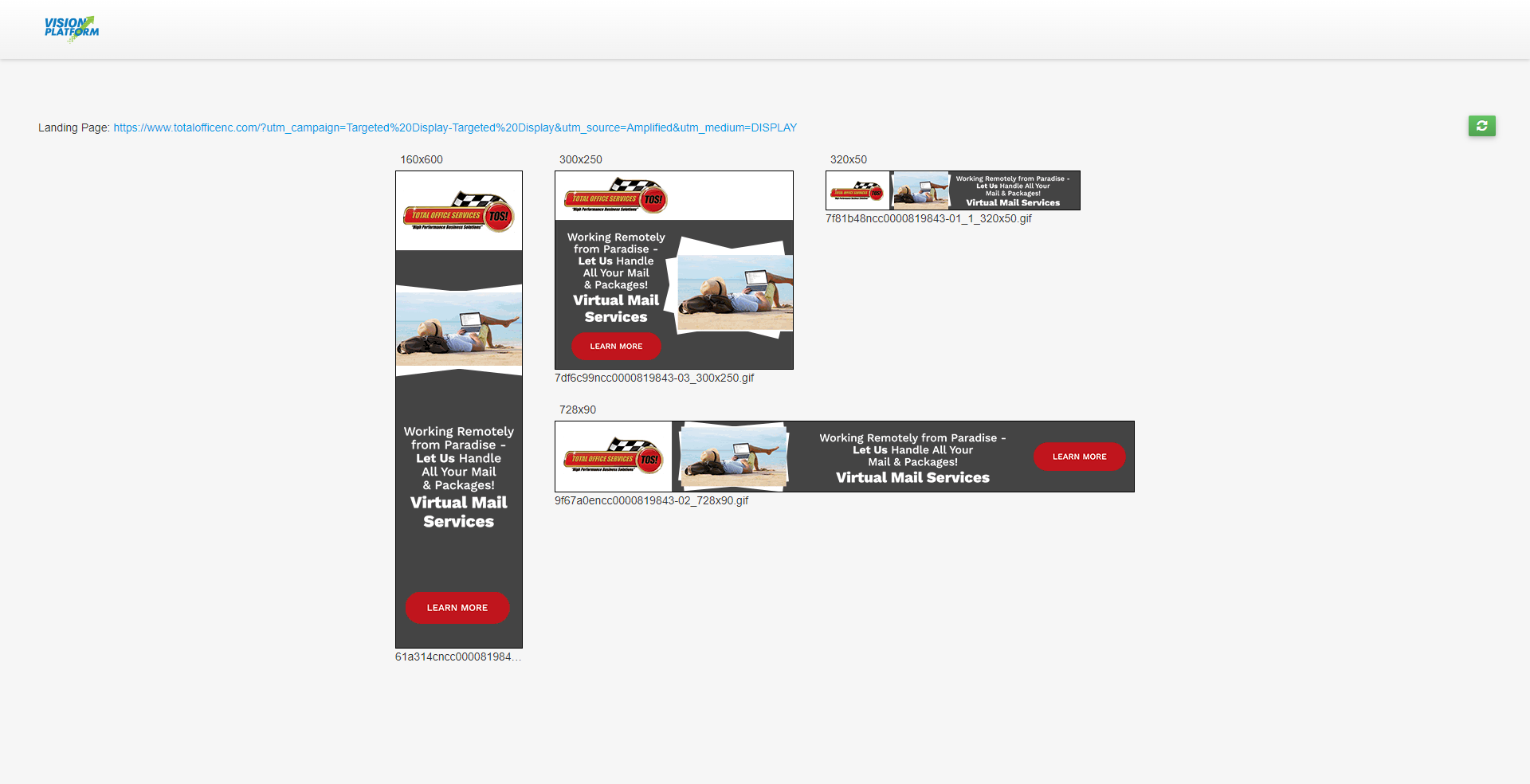This screenshot has width=1530, height=784.
Task: Click beach photo in the 728x90 banner
Action: pos(732,456)
